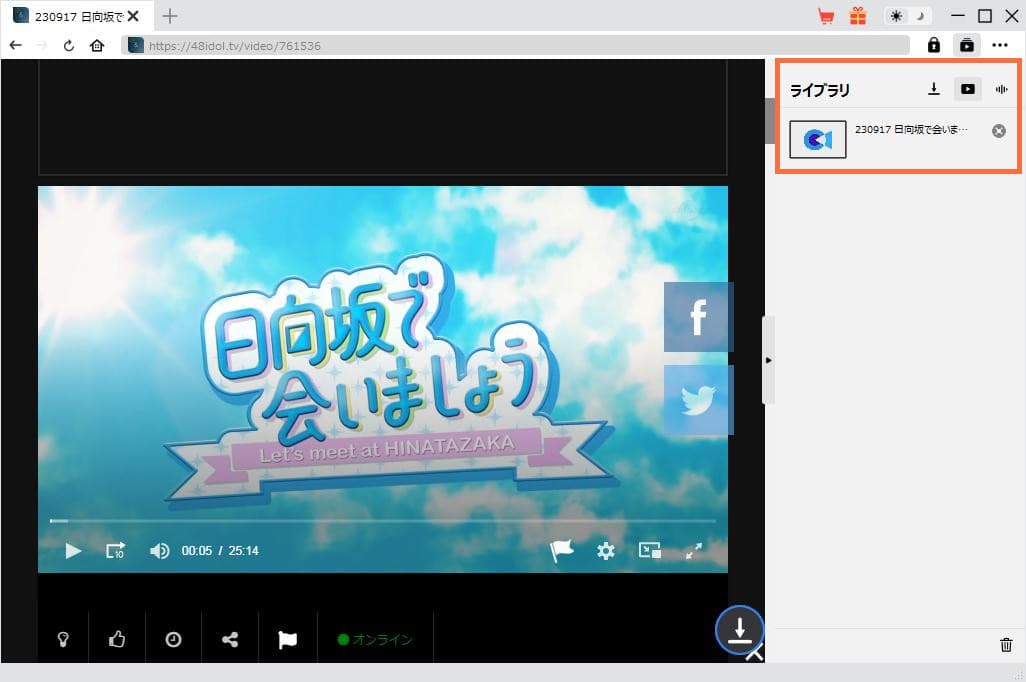Maximize the application window
1026x682 pixels.
coord(985,16)
